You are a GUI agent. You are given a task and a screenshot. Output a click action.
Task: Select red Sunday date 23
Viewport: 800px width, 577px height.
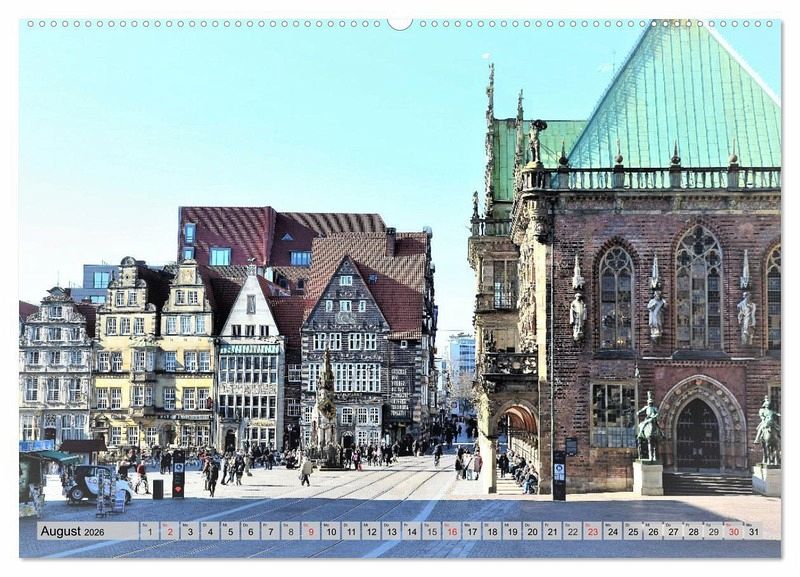pos(592,532)
